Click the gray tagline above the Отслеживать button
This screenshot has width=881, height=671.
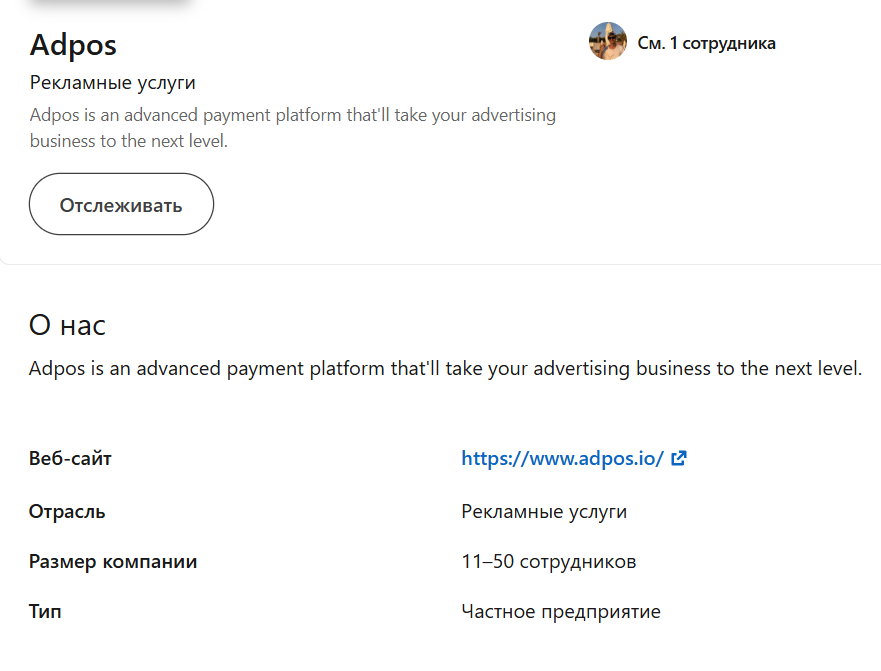(292, 128)
